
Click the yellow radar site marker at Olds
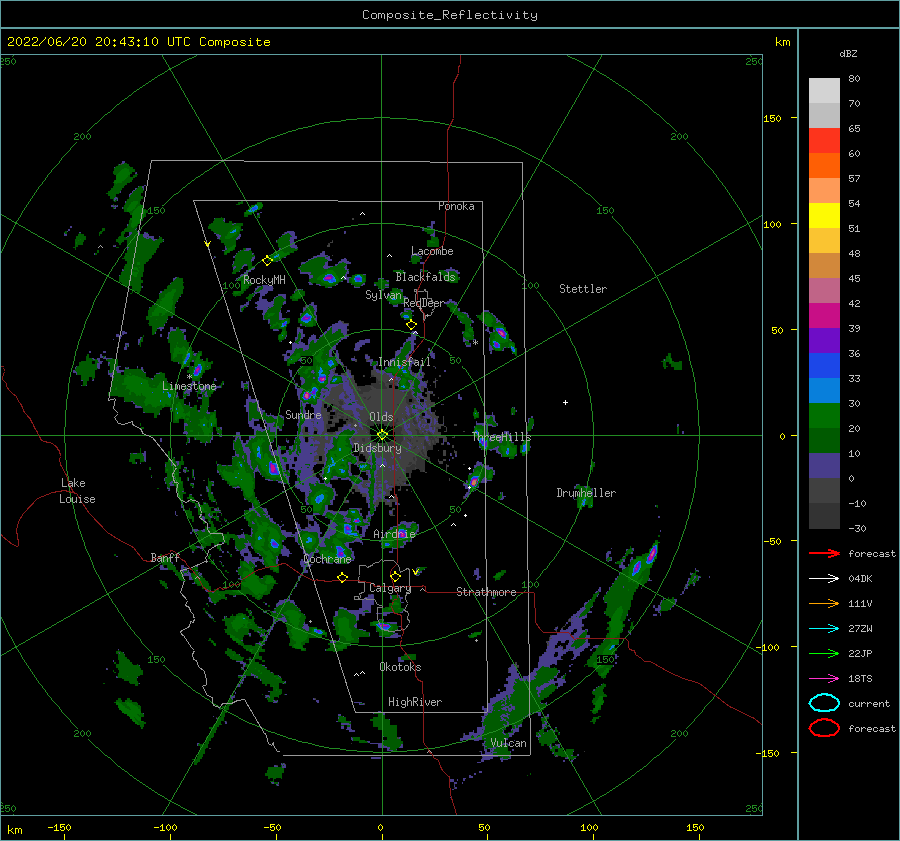[382, 435]
